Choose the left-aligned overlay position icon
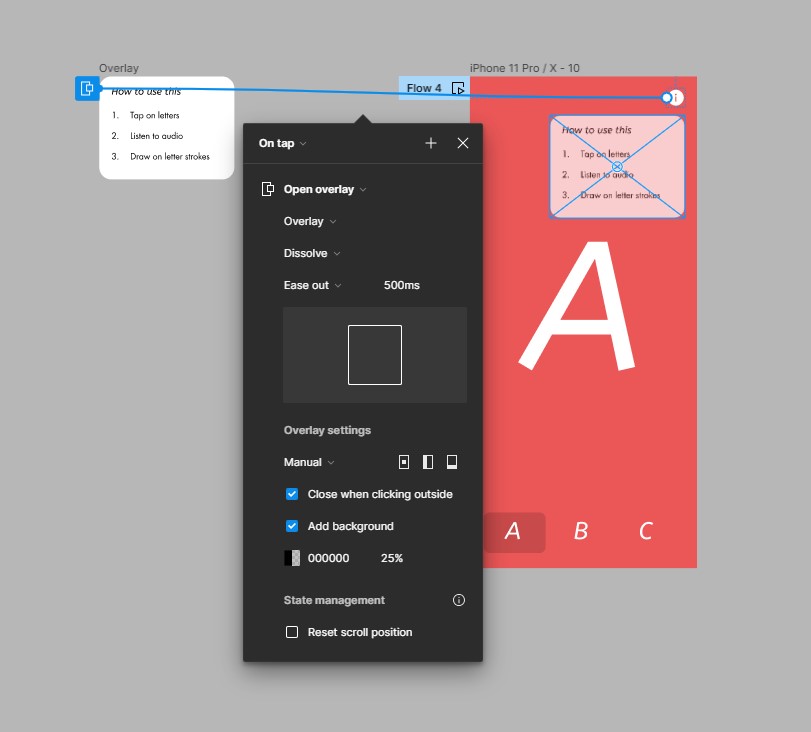Screen dimensions: 811x732 pyautogui.click(x=428, y=462)
